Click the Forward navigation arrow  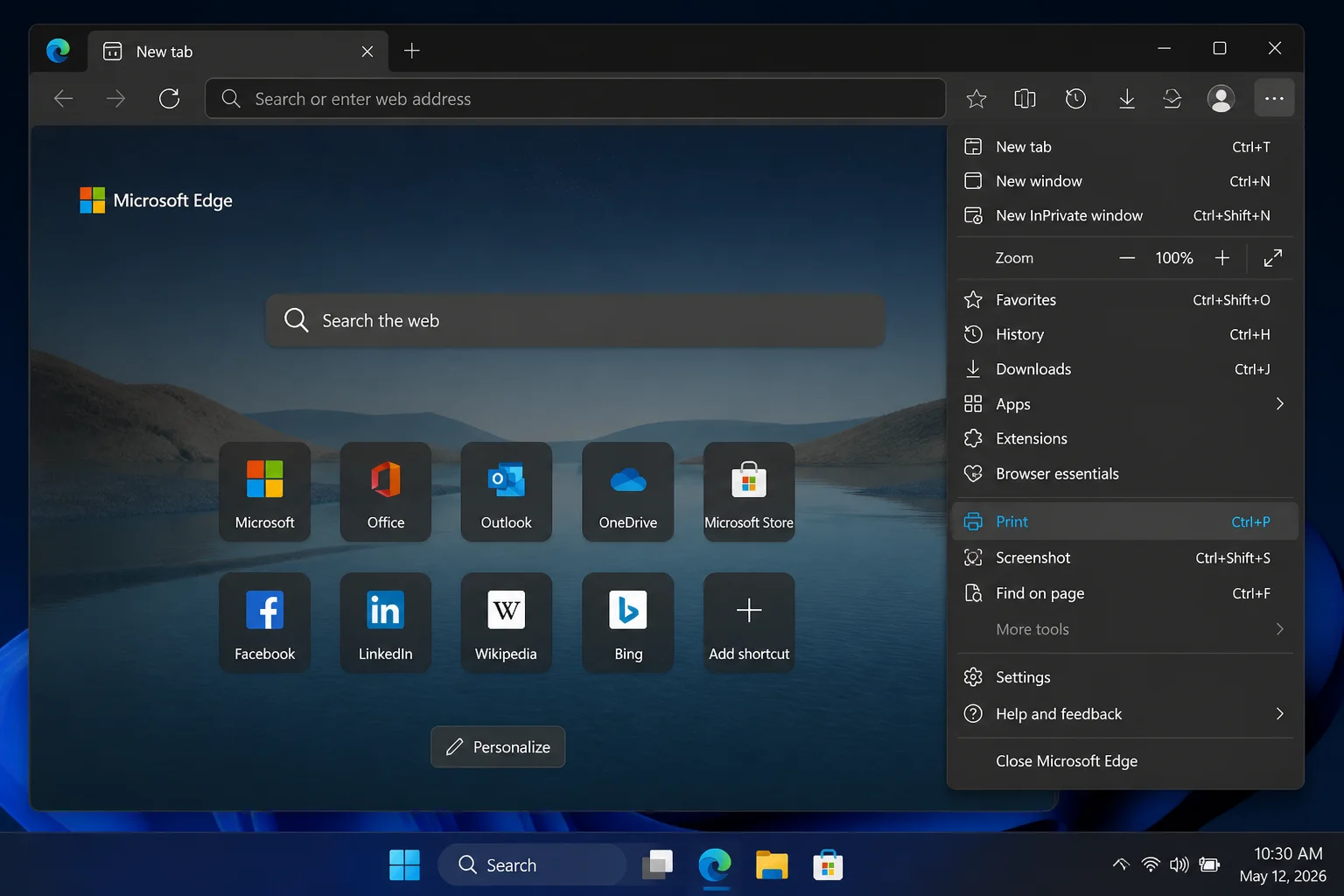pyautogui.click(x=115, y=98)
